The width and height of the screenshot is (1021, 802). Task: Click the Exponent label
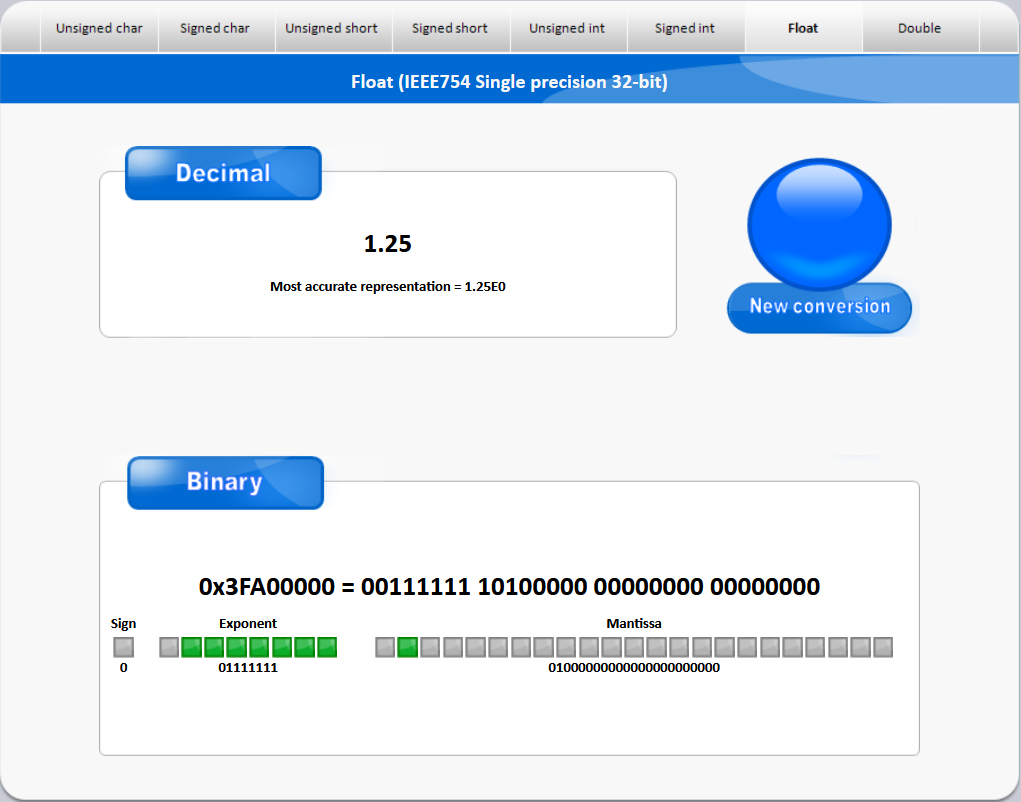click(248, 624)
